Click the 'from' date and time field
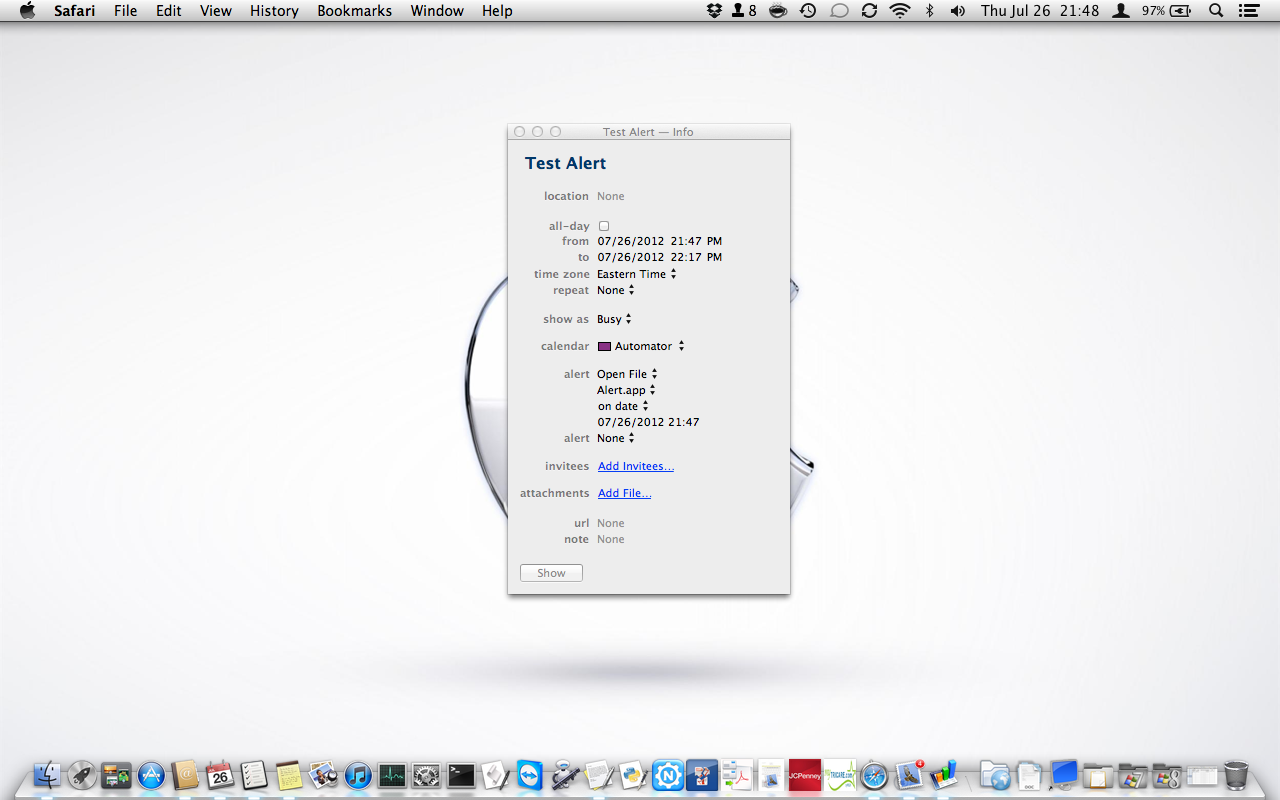This screenshot has width=1280, height=800. coord(660,241)
